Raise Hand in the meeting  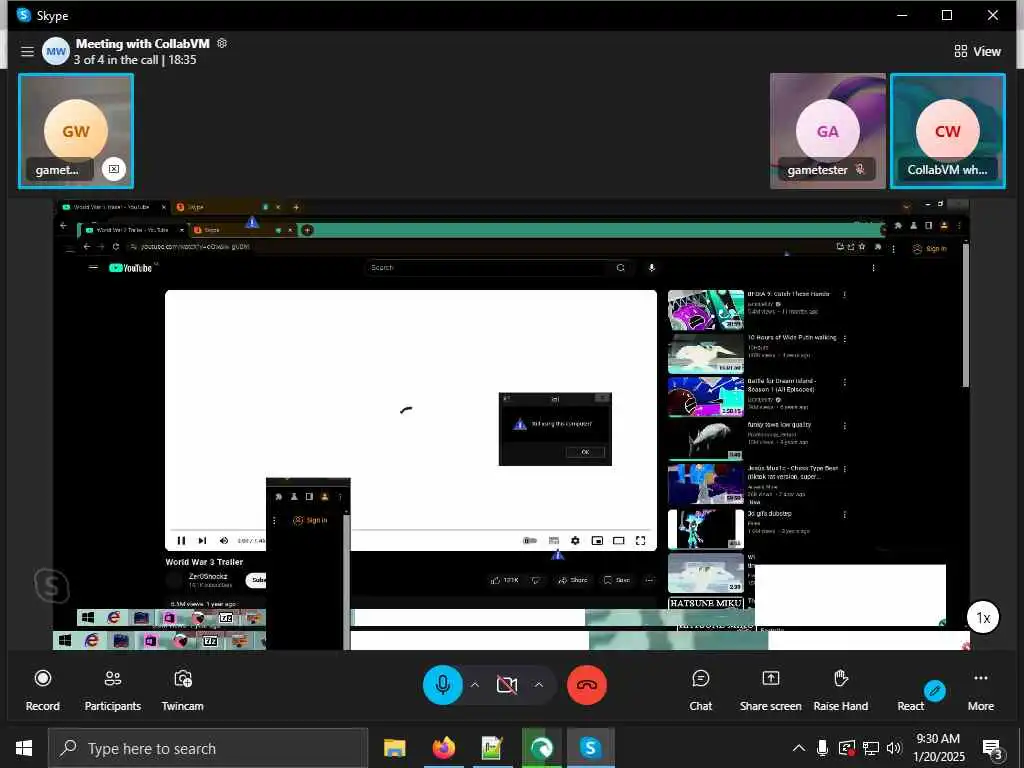(840, 690)
